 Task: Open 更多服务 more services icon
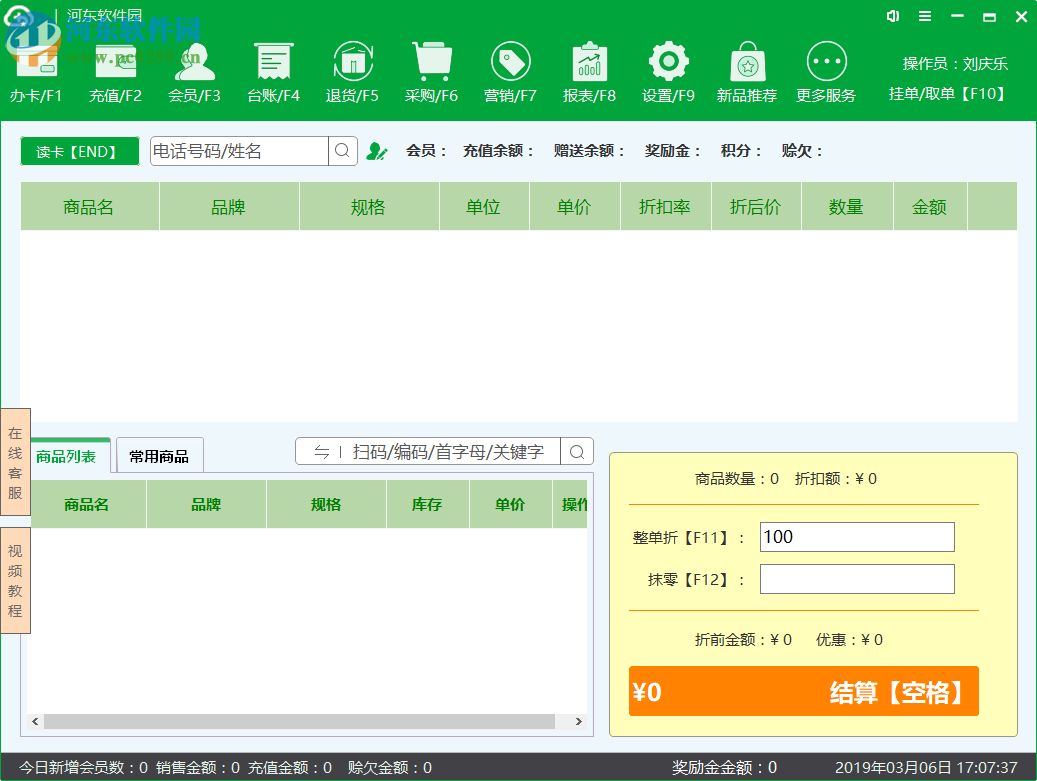click(826, 63)
